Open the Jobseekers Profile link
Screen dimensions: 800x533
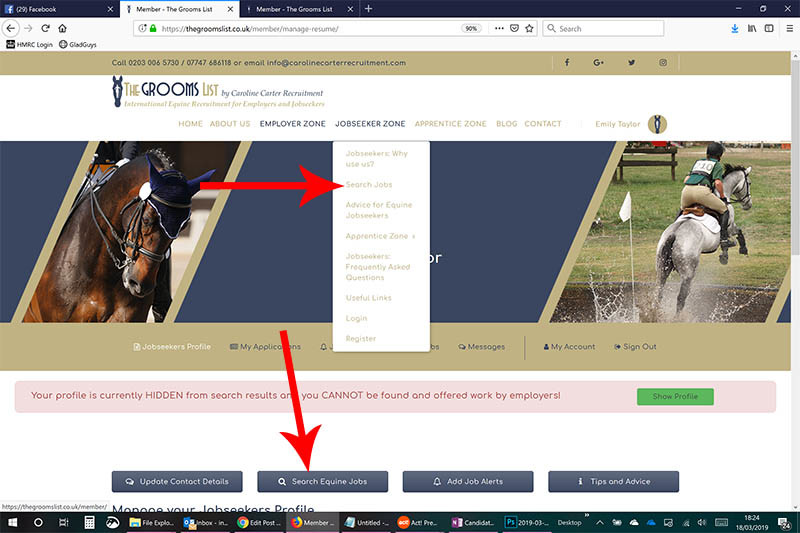pyautogui.click(x=172, y=347)
